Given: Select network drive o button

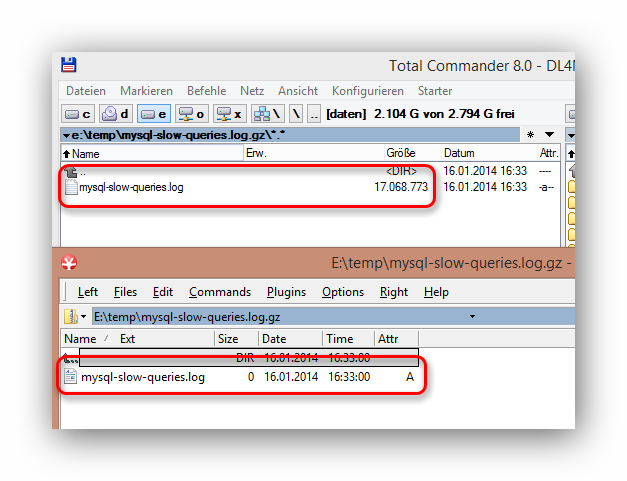Looking at the screenshot, I should coord(192,114).
